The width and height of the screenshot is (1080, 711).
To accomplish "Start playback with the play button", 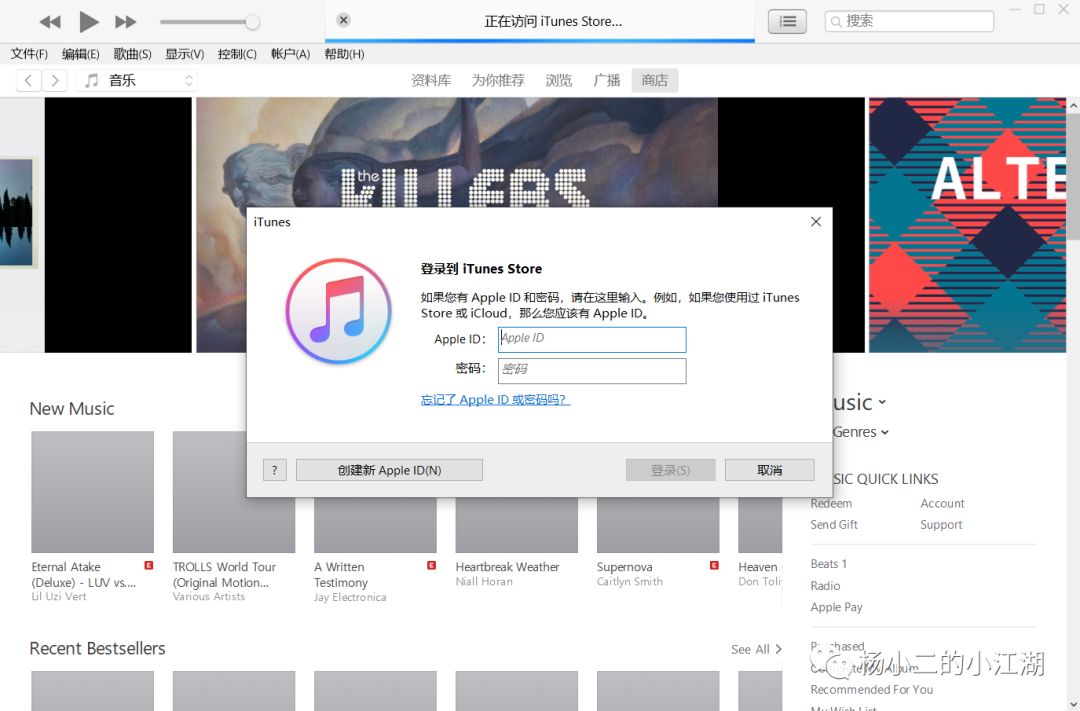I will pos(88,22).
